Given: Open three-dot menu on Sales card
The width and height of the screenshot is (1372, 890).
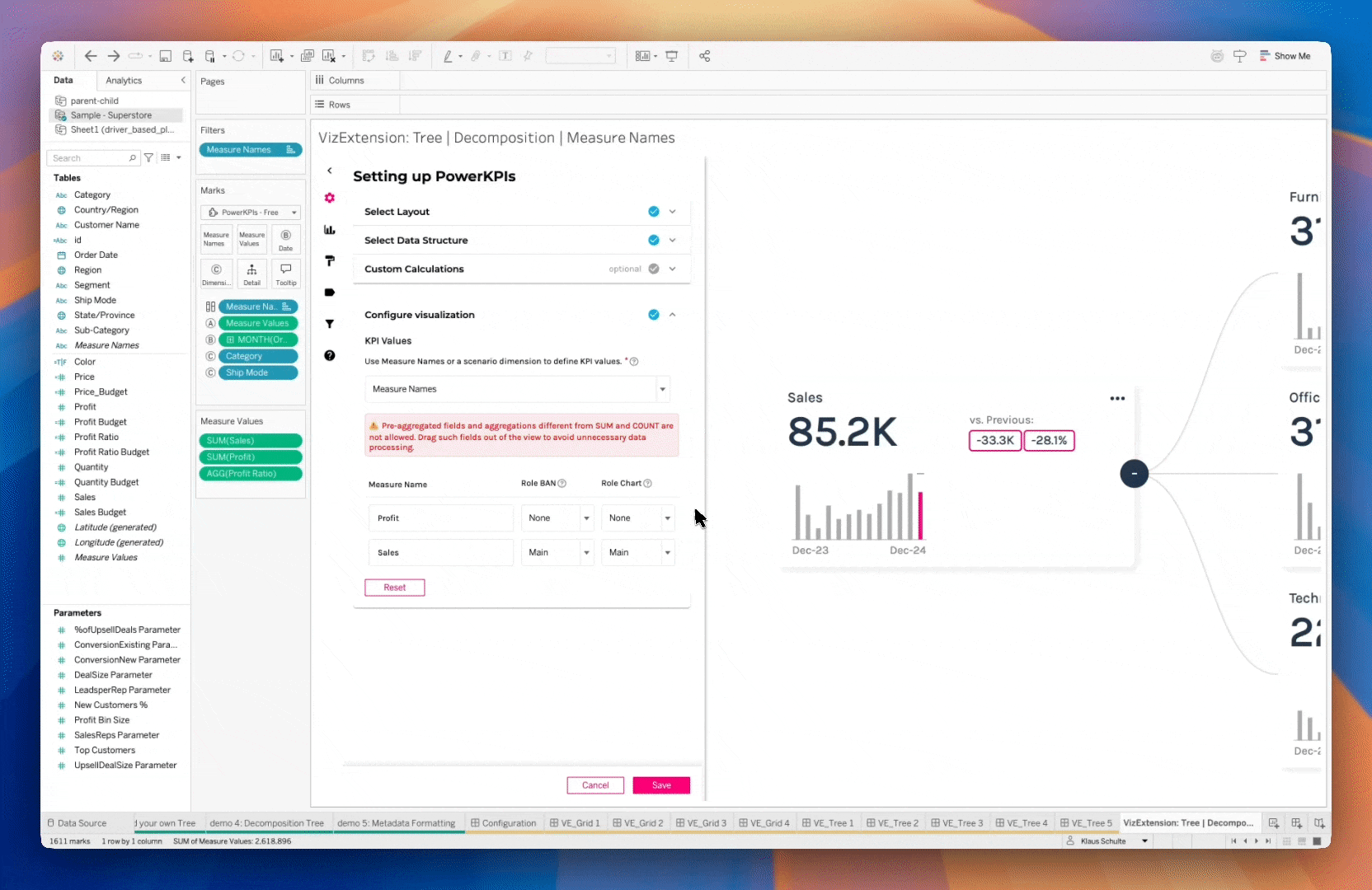Looking at the screenshot, I should click(x=1117, y=398).
